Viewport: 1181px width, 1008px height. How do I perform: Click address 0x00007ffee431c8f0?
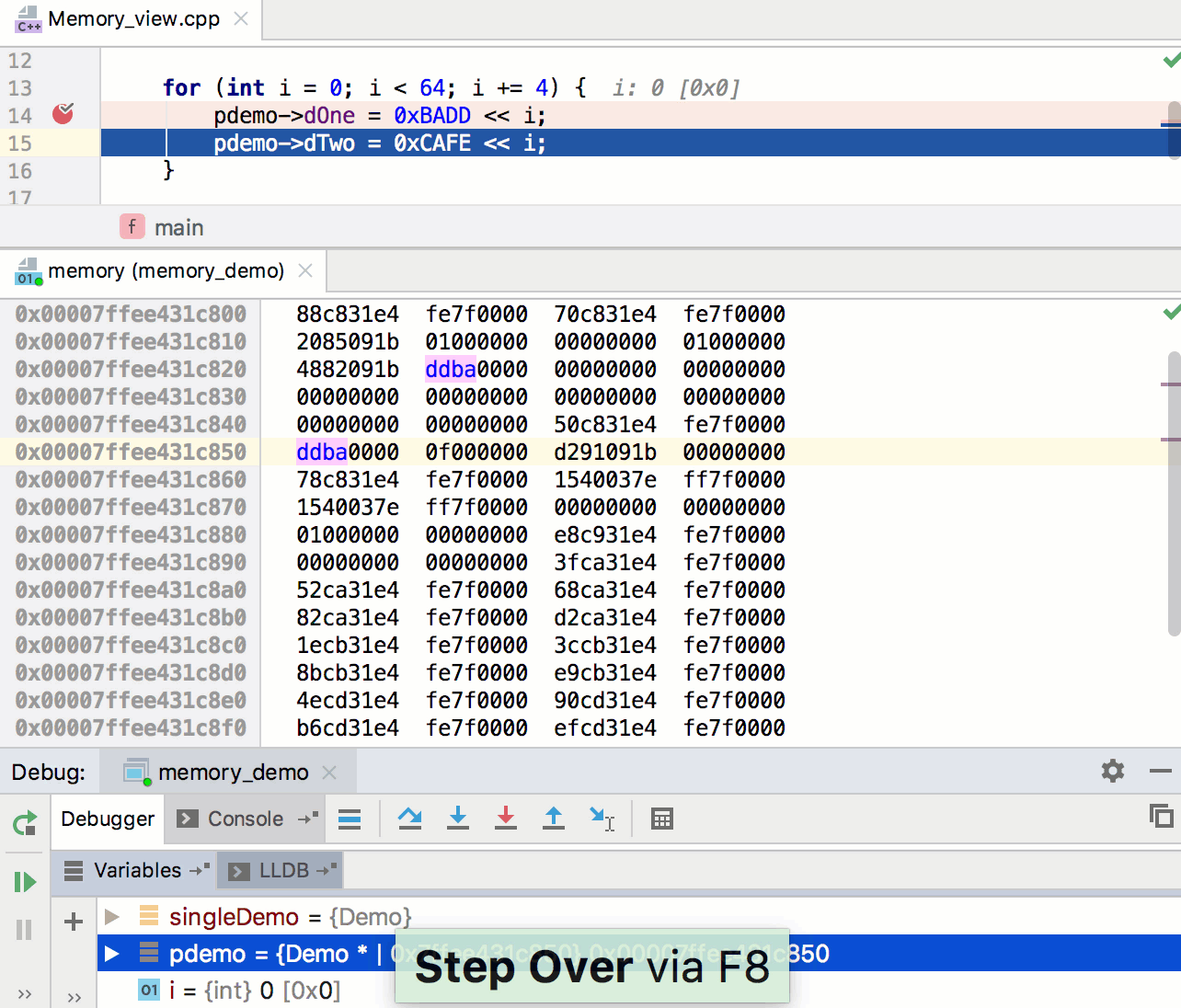(131, 727)
